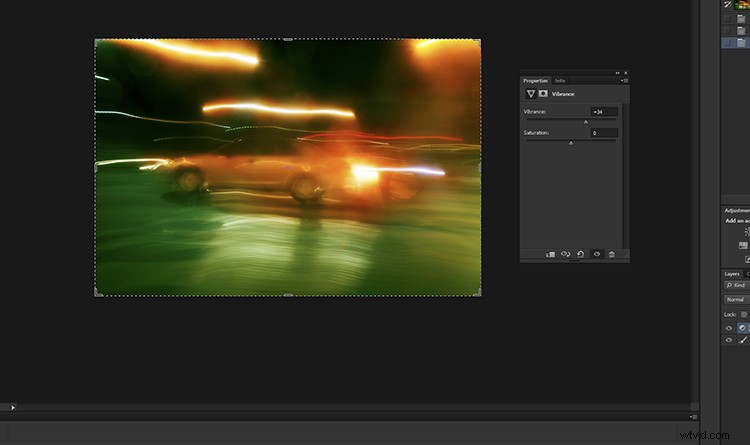Open the bottom panel flyout menu icon
Image resolution: width=750 pixels, height=445 pixels.
(x=693, y=417)
